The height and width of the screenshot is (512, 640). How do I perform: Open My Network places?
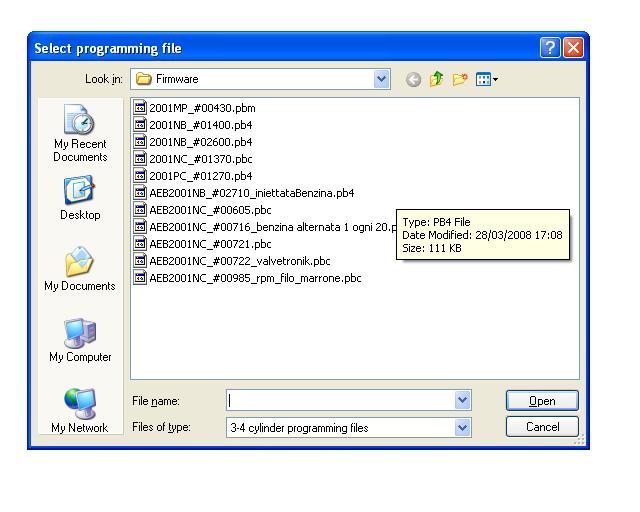(80, 410)
